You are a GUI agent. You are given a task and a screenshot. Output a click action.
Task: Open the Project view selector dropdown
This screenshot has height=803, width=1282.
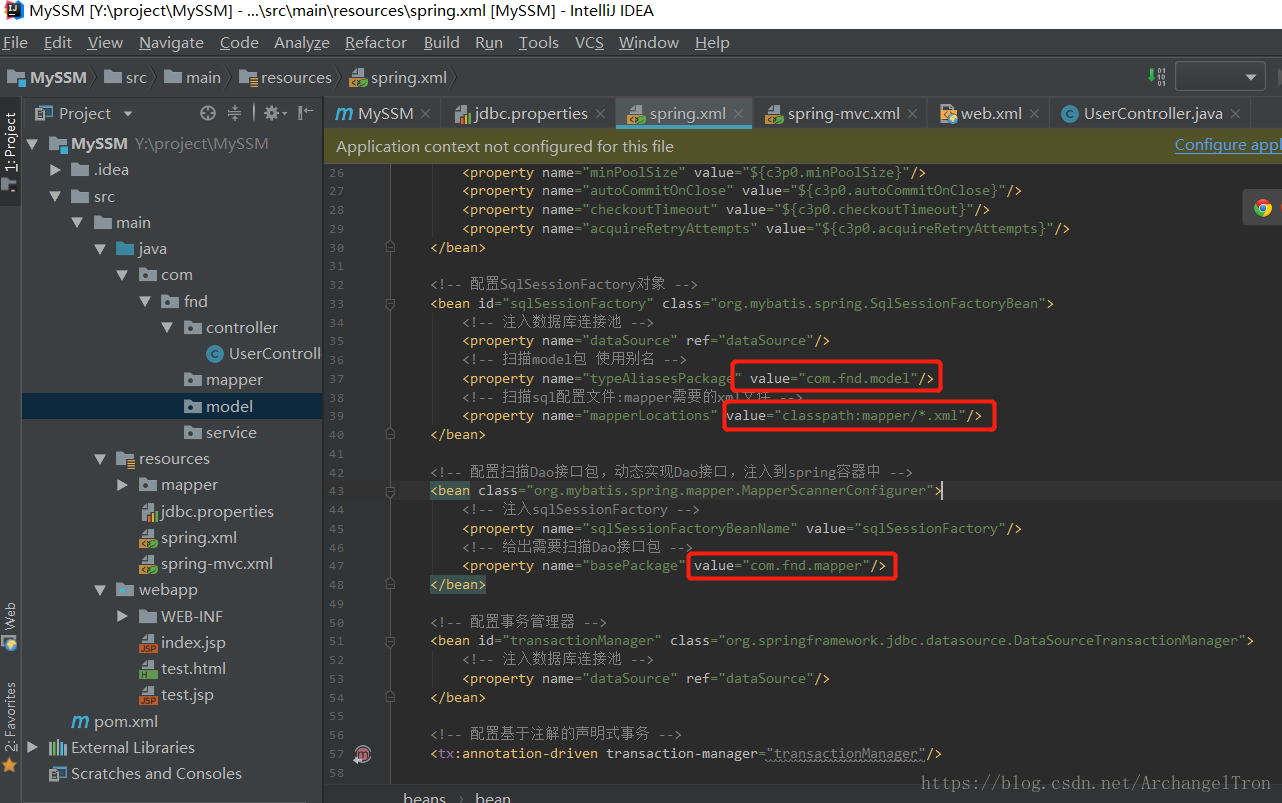point(127,114)
